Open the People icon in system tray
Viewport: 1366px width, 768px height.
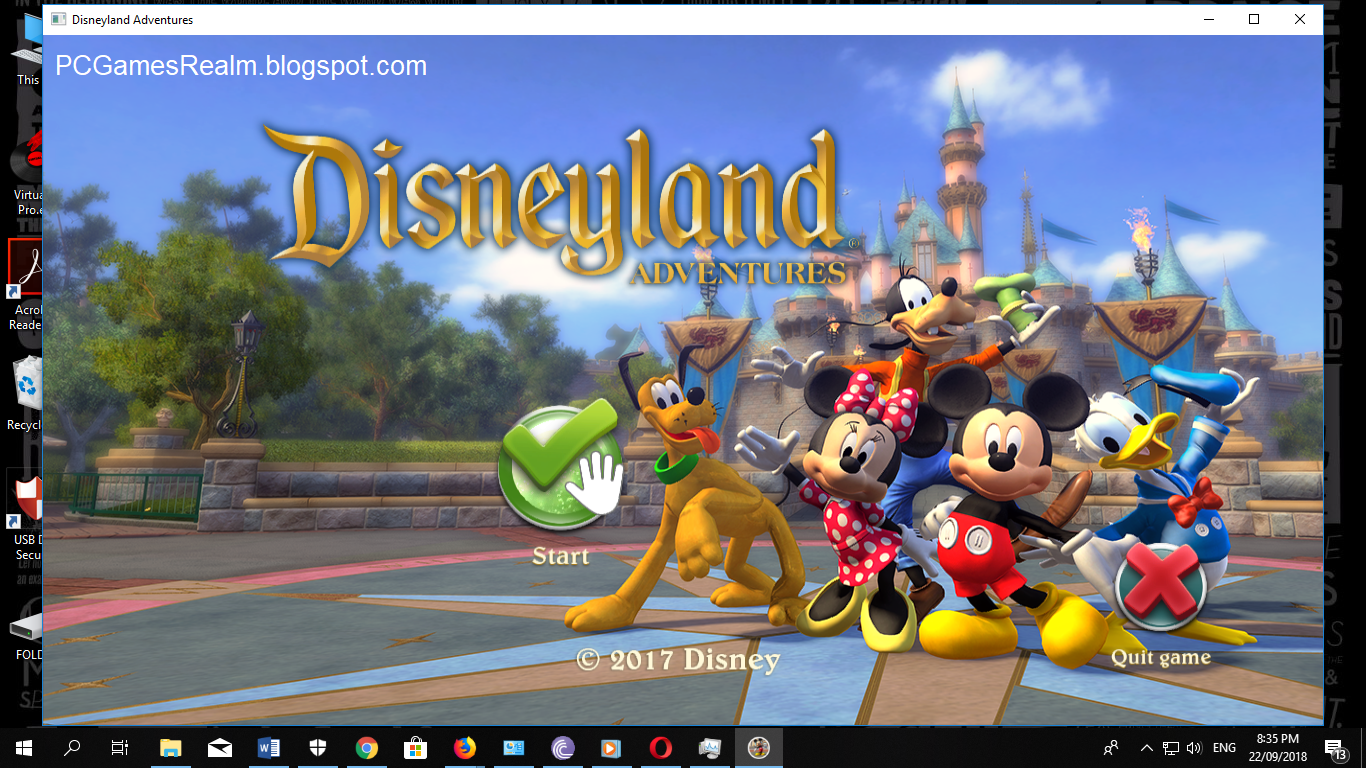pyautogui.click(x=1111, y=747)
